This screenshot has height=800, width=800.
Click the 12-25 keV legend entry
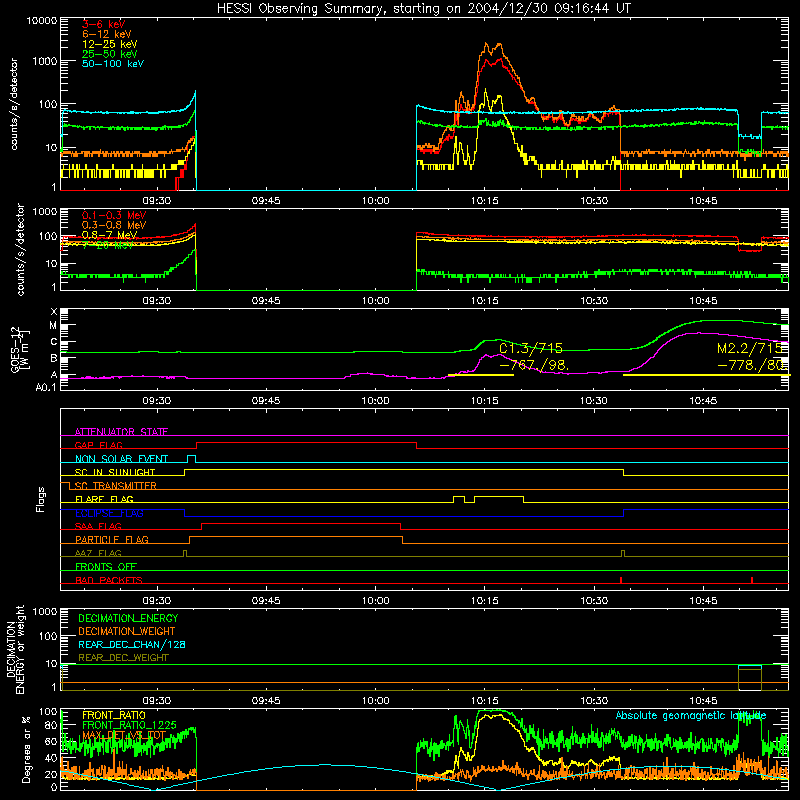[110, 44]
